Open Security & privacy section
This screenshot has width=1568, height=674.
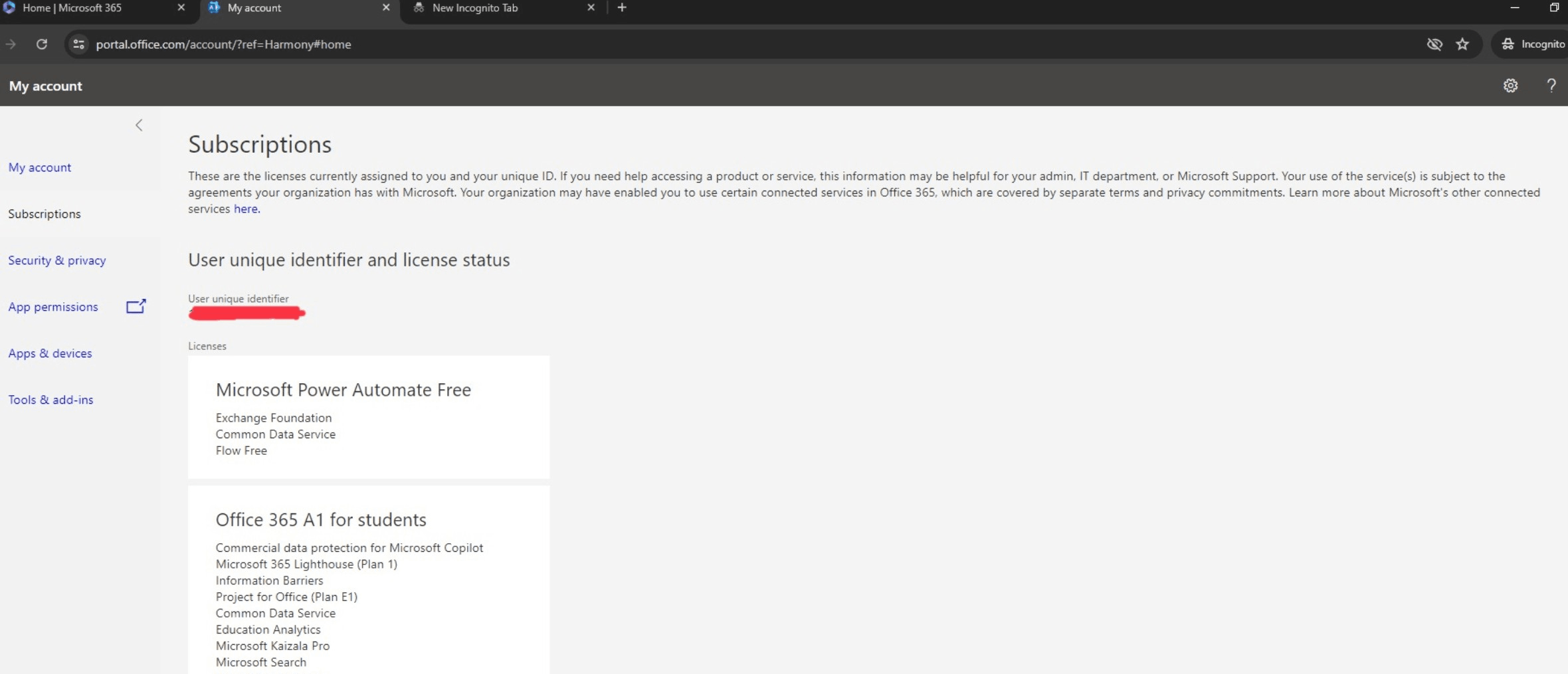coord(57,260)
